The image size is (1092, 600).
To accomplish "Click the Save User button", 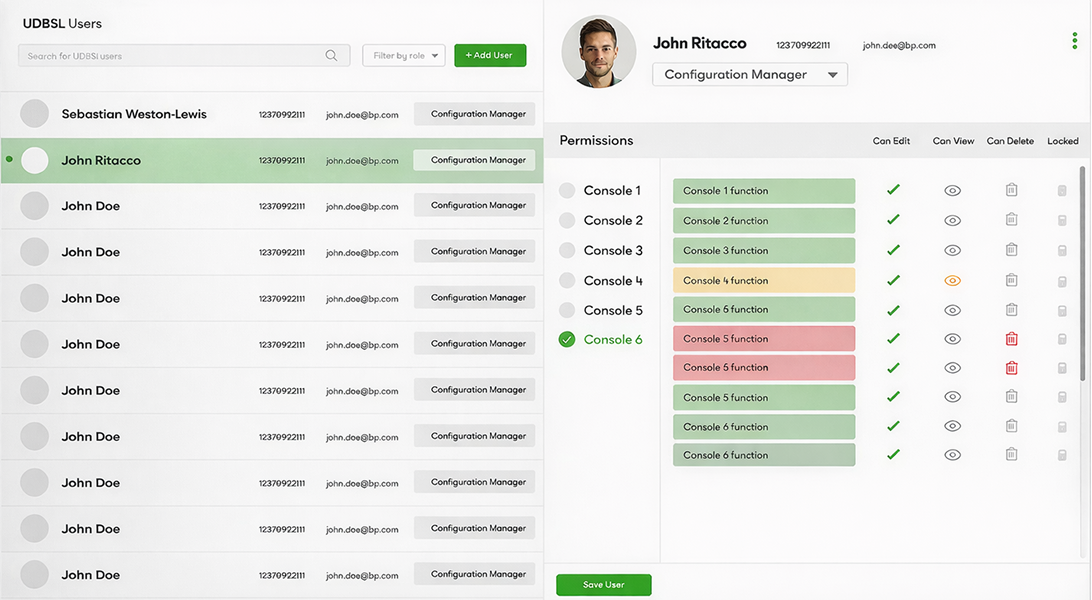I will click(603, 585).
